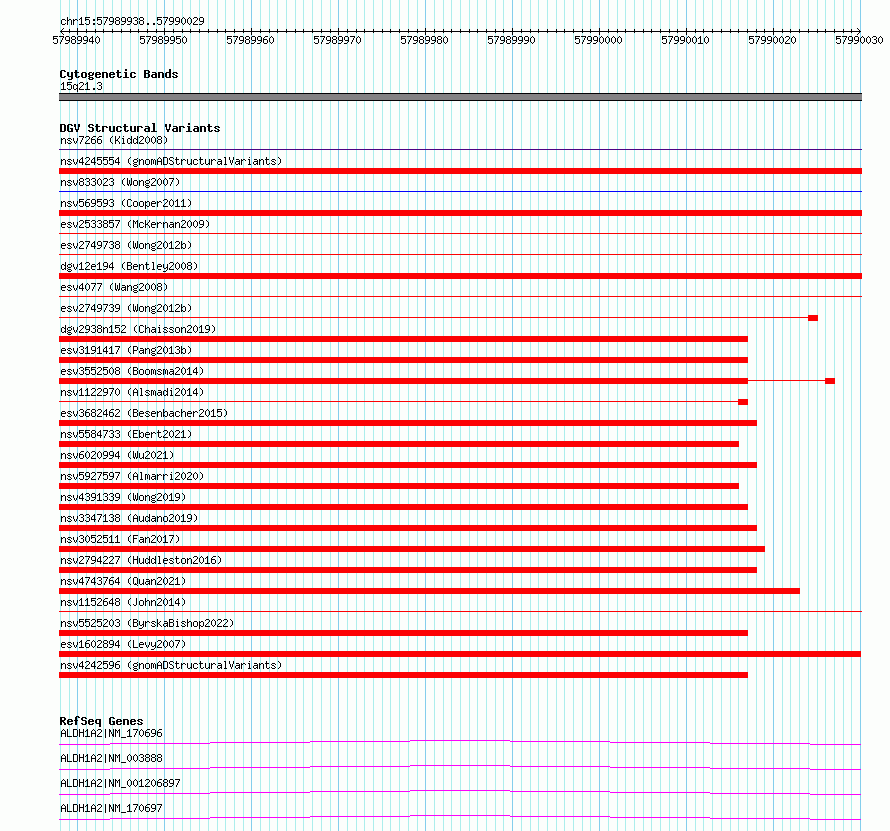This screenshot has width=890, height=831.
Task: Click the magenta intron line of NM_170697
Action: click(x=460, y=816)
